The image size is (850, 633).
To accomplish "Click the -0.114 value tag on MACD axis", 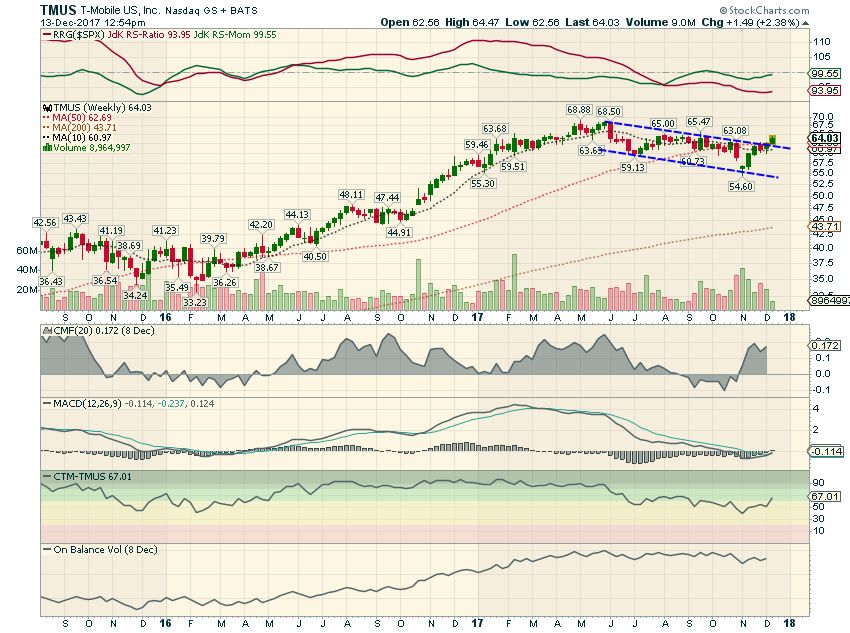I will [826, 451].
